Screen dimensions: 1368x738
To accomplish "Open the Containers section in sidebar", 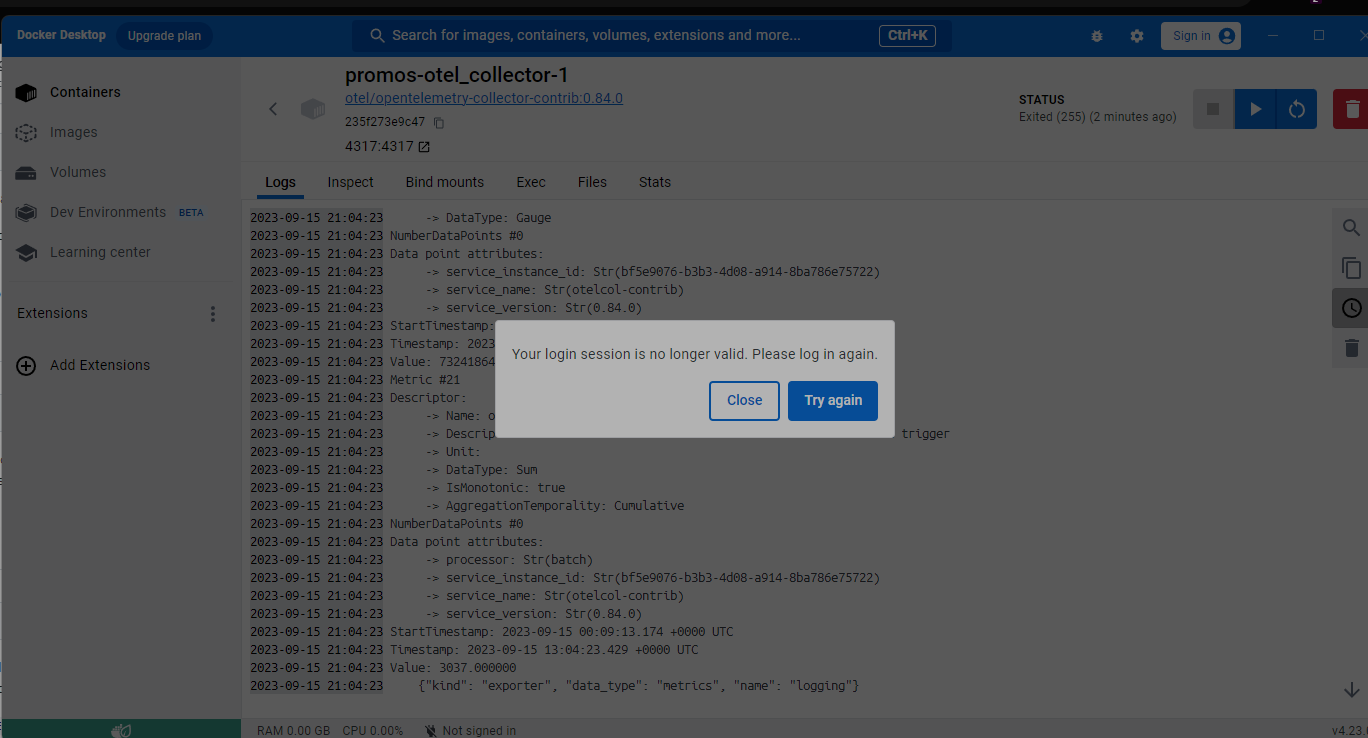I will point(85,92).
